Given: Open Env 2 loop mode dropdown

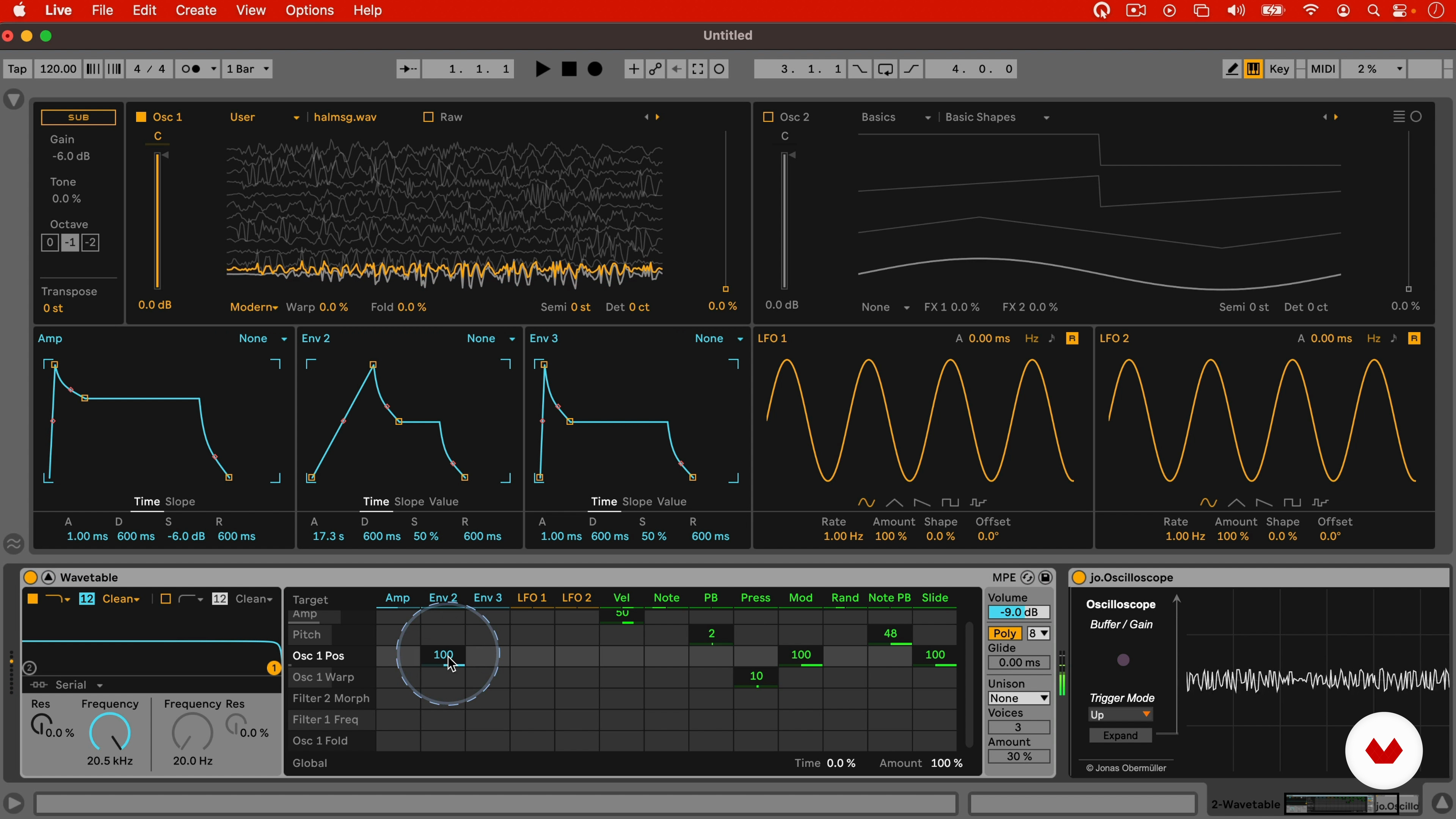Looking at the screenshot, I should [491, 339].
